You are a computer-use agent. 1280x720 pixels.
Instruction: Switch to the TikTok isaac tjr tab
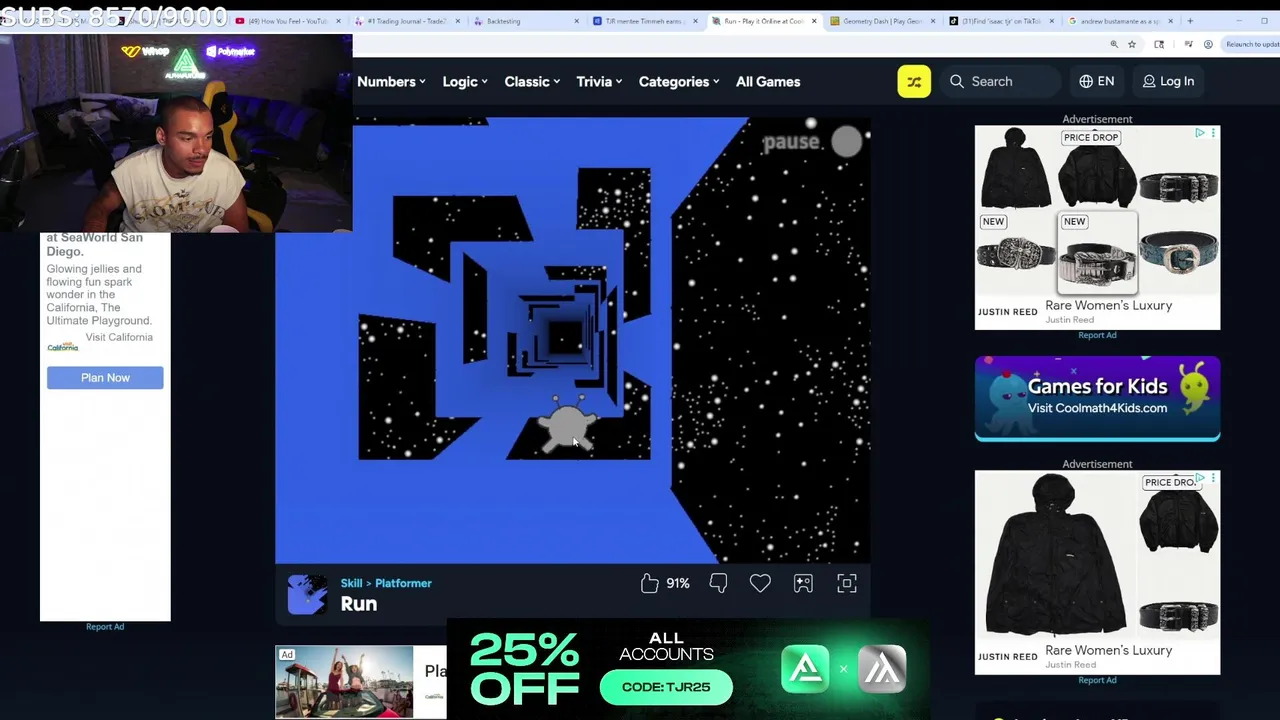point(1001,21)
